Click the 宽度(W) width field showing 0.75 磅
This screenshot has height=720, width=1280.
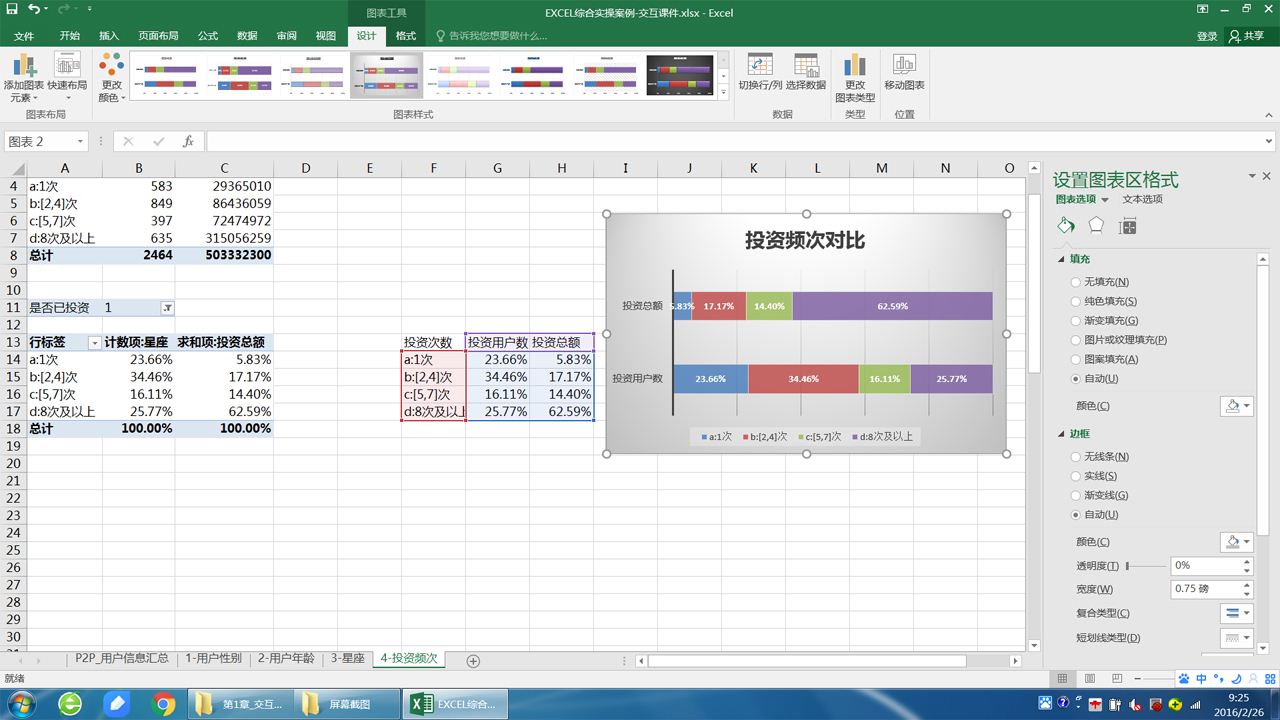pyautogui.click(x=1205, y=589)
